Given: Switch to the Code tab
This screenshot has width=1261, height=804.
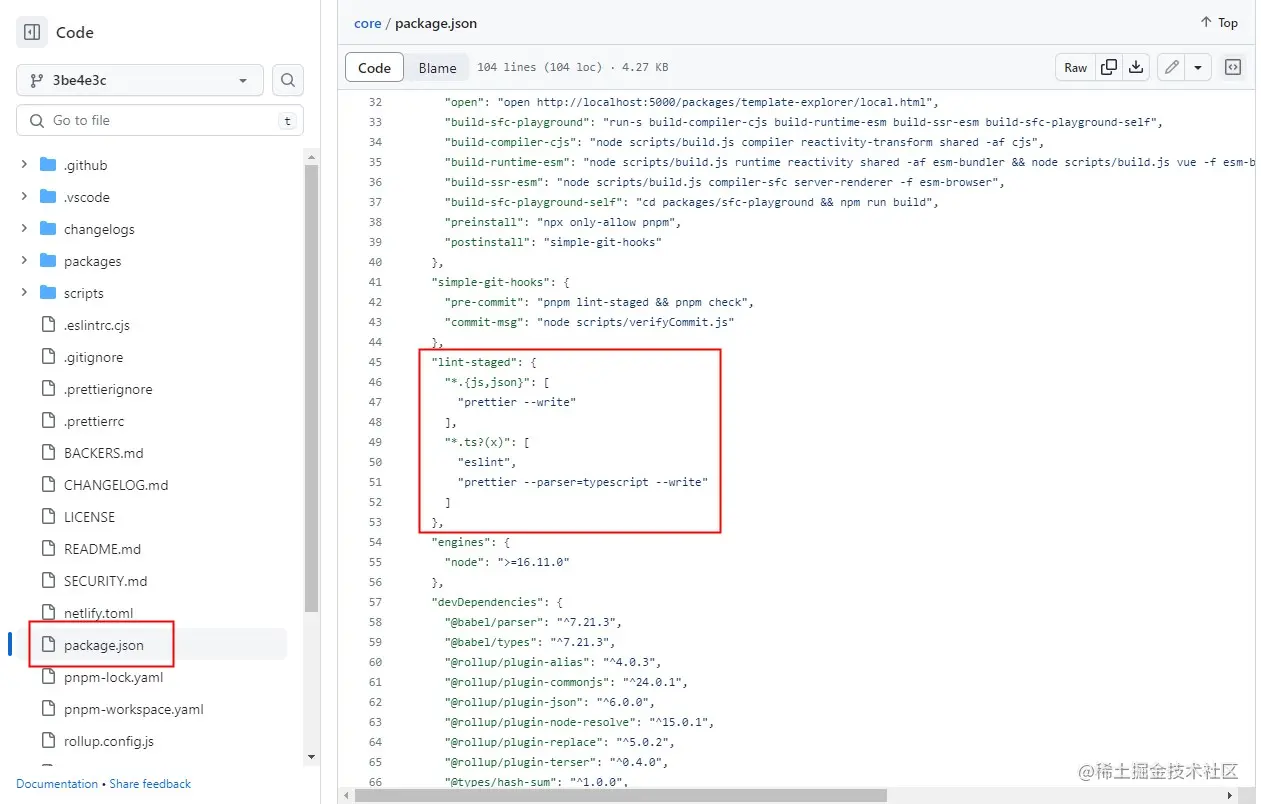Looking at the screenshot, I should (x=374, y=67).
